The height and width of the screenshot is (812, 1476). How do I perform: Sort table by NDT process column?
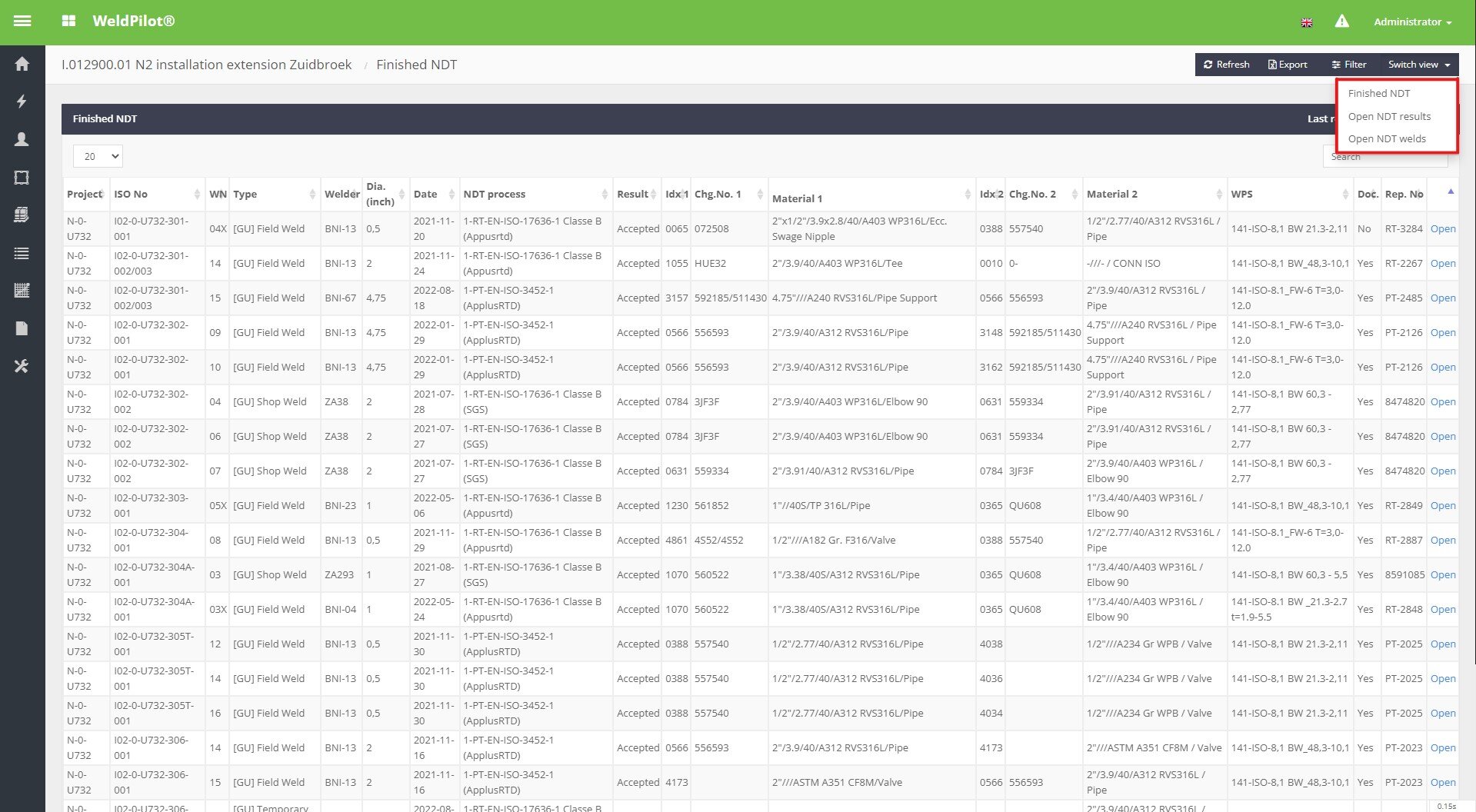coord(495,195)
